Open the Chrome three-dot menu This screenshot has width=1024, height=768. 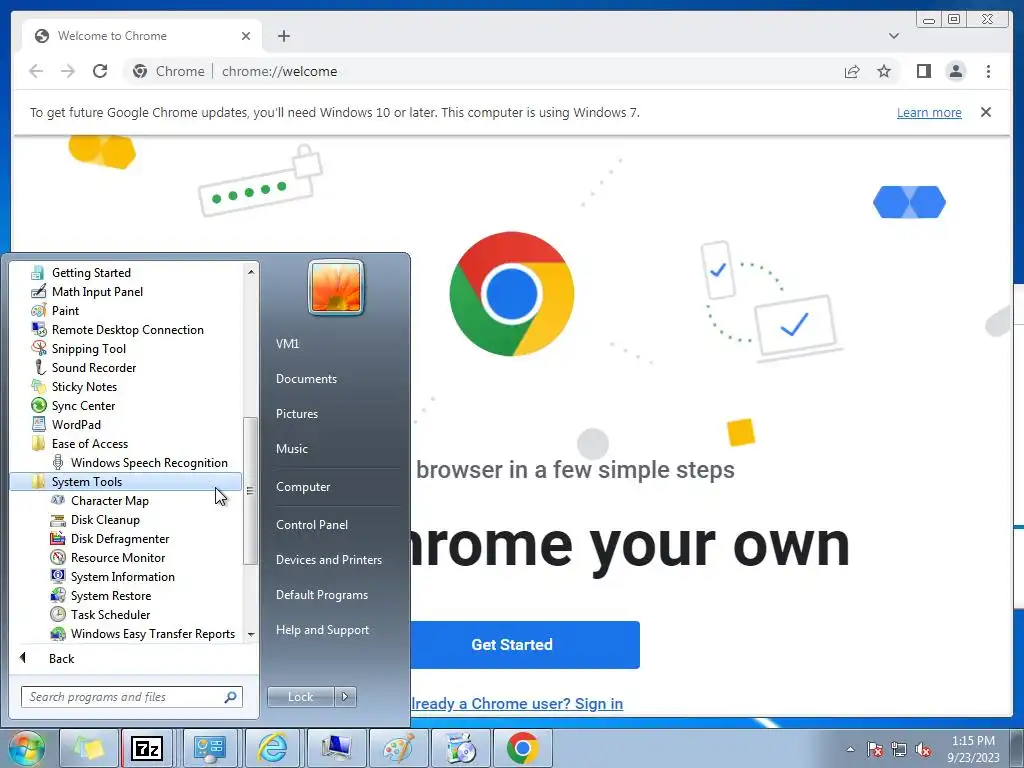tap(988, 71)
